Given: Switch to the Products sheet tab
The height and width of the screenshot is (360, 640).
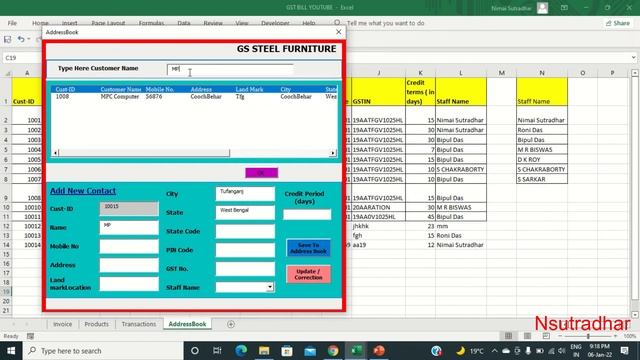Looking at the screenshot, I should [x=96, y=324].
